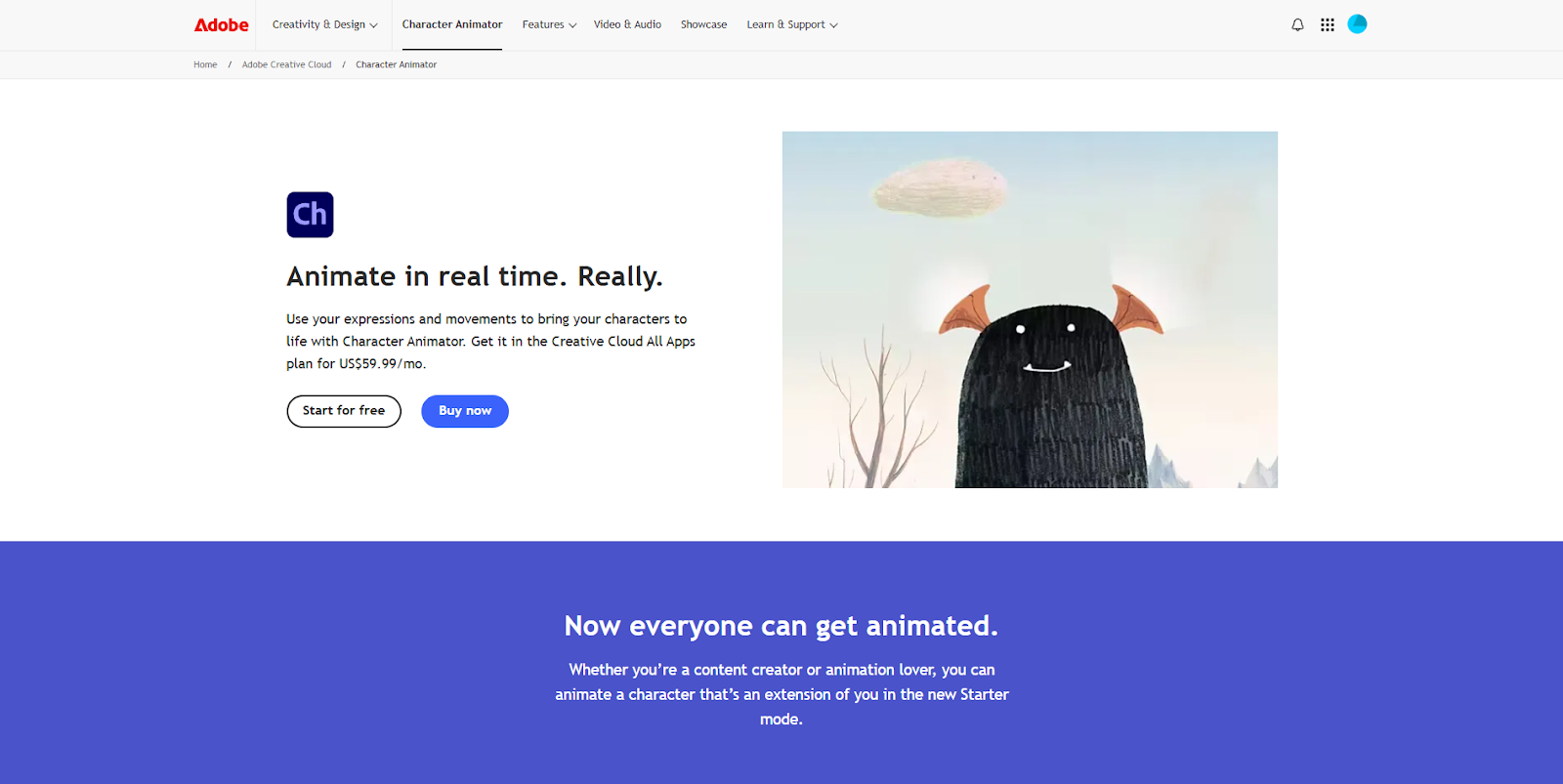Click the Character Animator breadcrumb
The image size is (1563, 784).
[x=396, y=64]
